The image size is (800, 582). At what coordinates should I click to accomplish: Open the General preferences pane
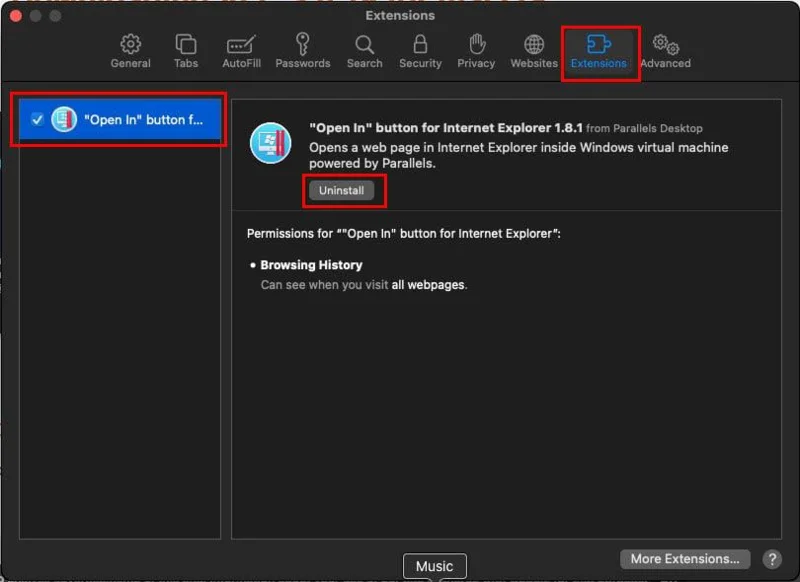pos(130,51)
